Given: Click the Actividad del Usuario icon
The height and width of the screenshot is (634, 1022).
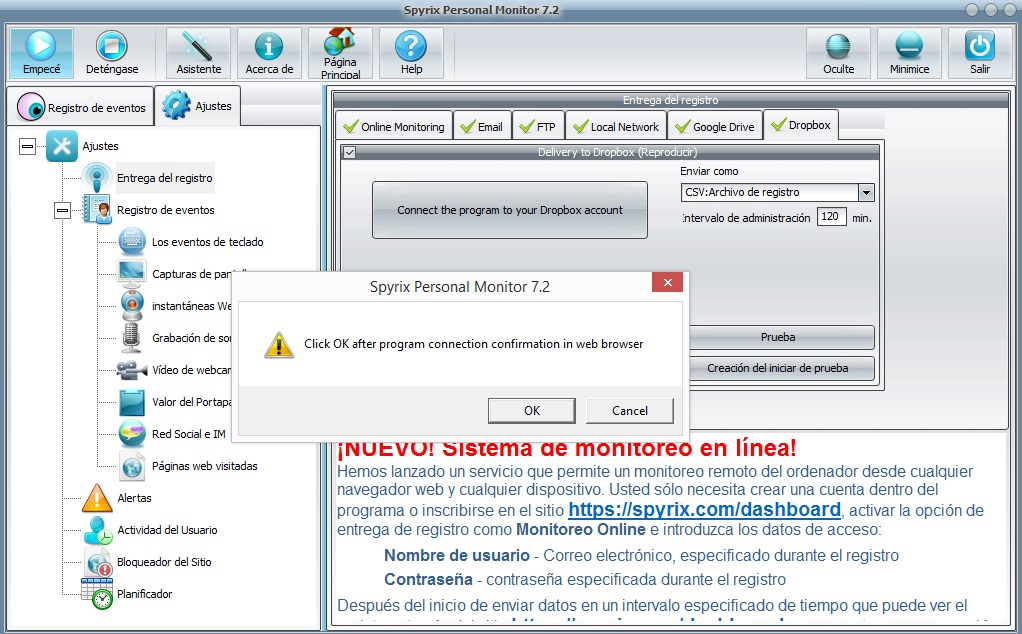Looking at the screenshot, I should 98,530.
